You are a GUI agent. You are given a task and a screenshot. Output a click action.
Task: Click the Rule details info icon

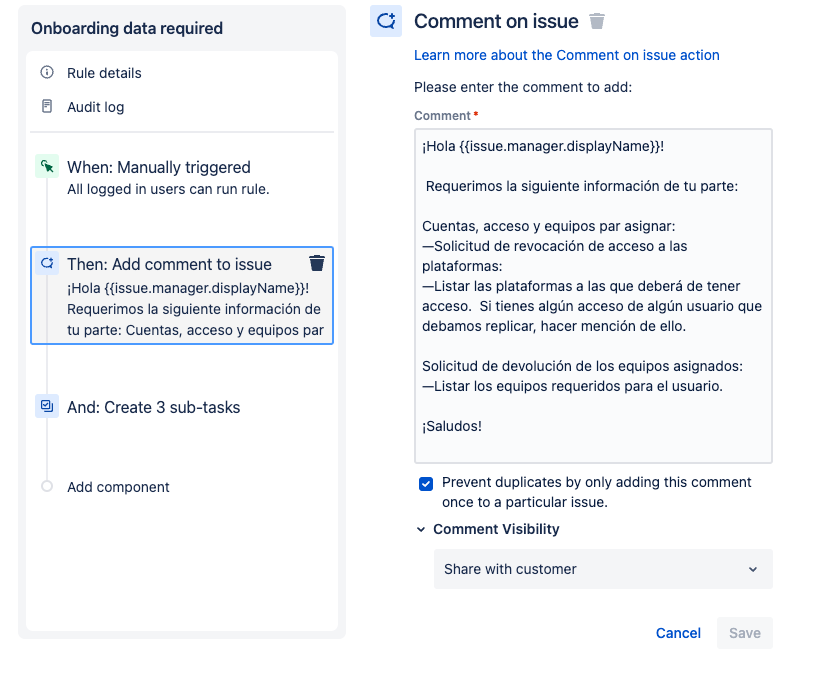pyautogui.click(x=47, y=72)
